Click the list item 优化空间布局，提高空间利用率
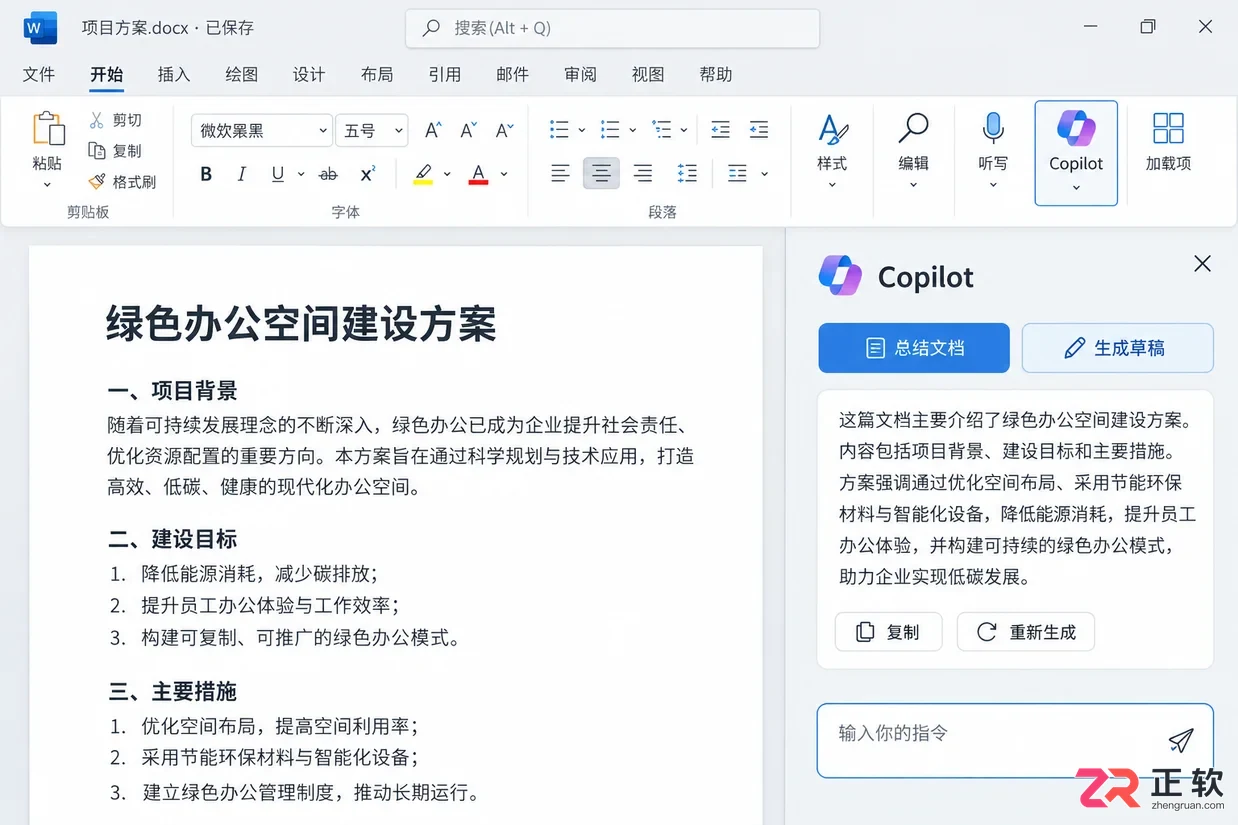Viewport: 1238px width, 825px height. click(279, 726)
